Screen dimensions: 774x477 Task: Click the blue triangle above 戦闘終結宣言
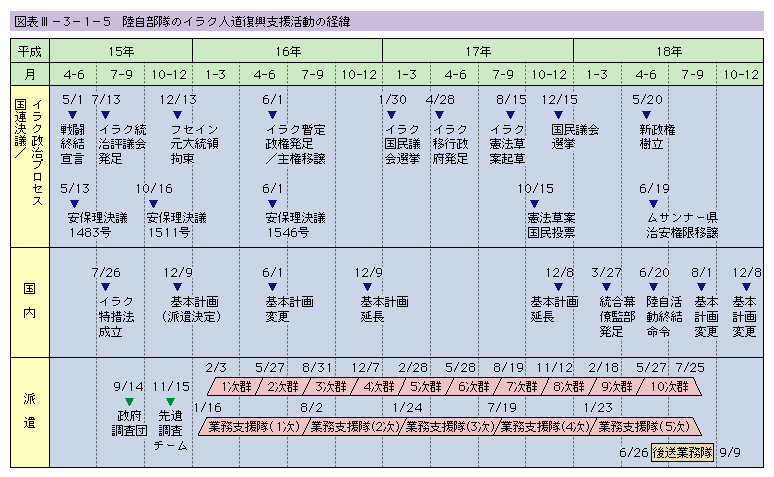point(73,115)
